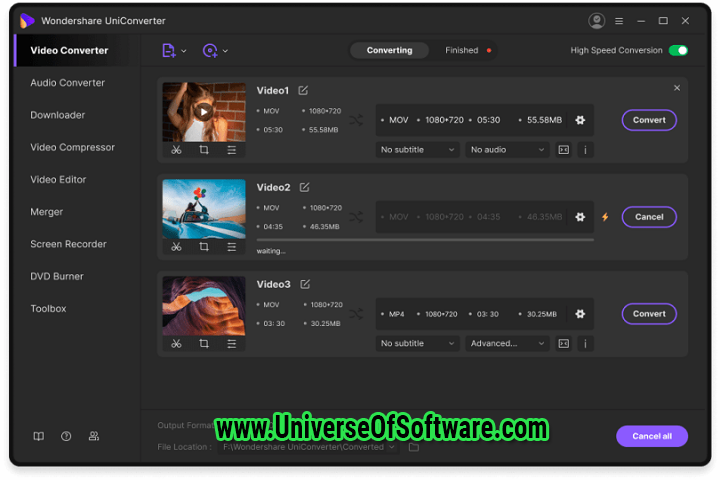Click the trim scissors icon for Video2
The width and height of the screenshot is (720, 480).
[x=176, y=247]
